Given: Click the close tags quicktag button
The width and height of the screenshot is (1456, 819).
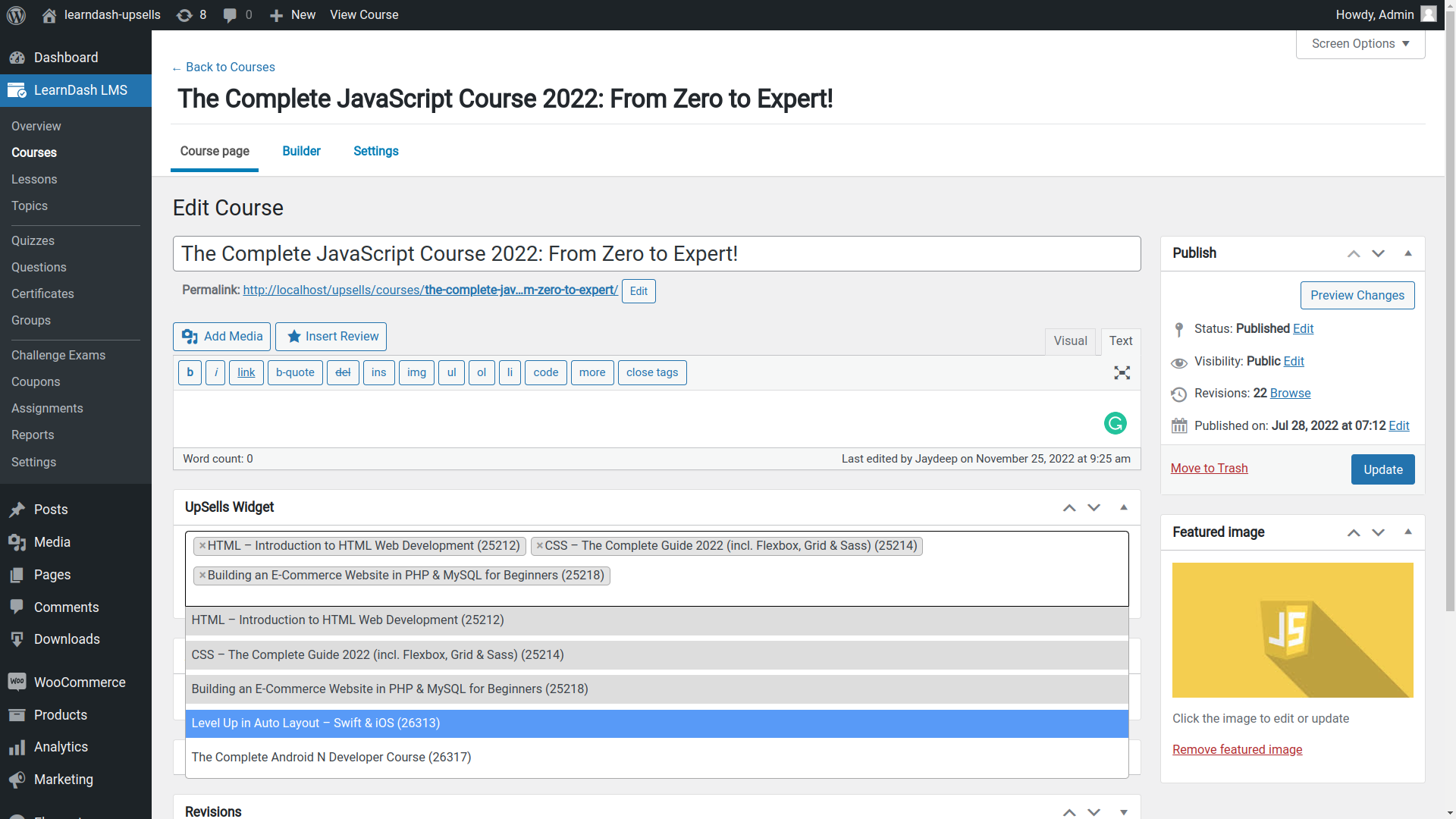Looking at the screenshot, I should click(652, 372).
